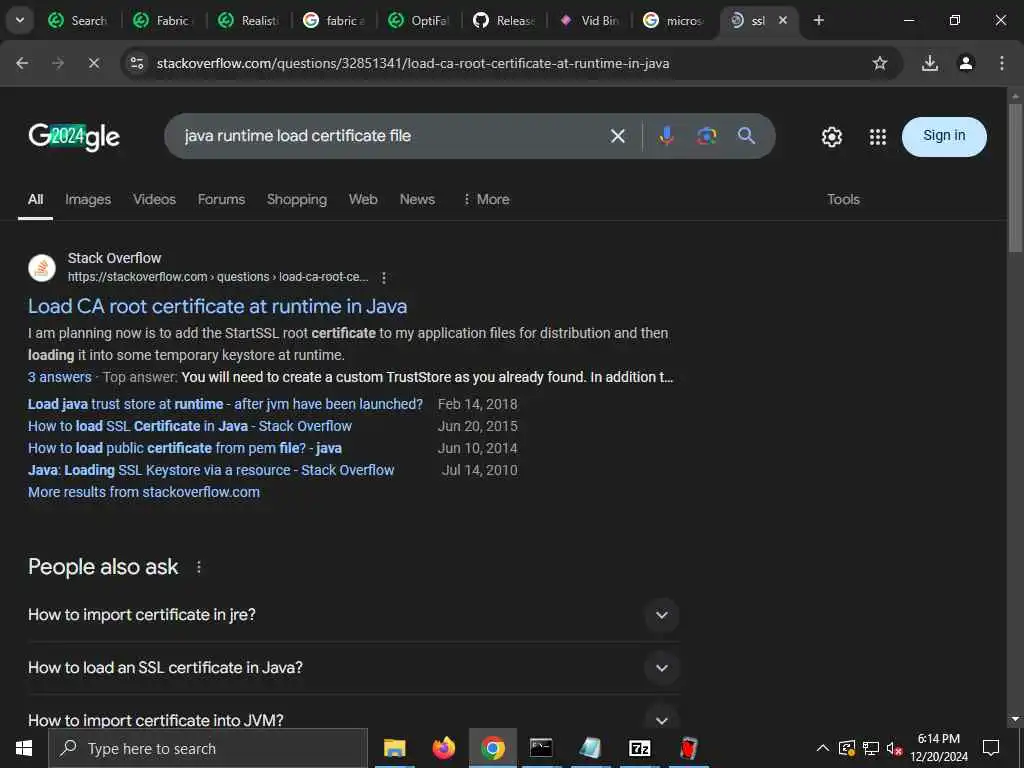The height and width of the screenshot is (768, 1024).
Task: Switch to the Fabric tab
Action: click(165, 21)
